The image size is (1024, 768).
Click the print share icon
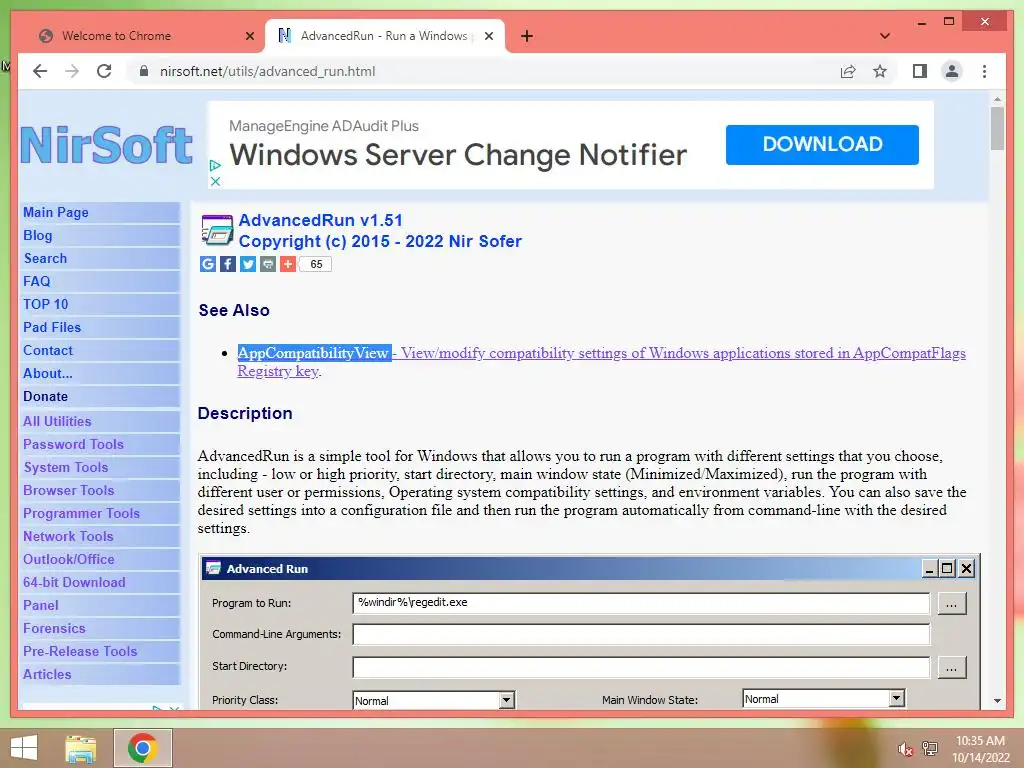[x=268, y=264]
